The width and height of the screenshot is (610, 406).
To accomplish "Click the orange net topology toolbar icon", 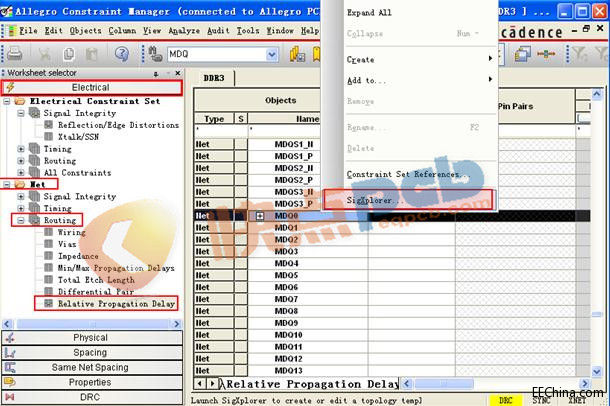I will point(546,54).
